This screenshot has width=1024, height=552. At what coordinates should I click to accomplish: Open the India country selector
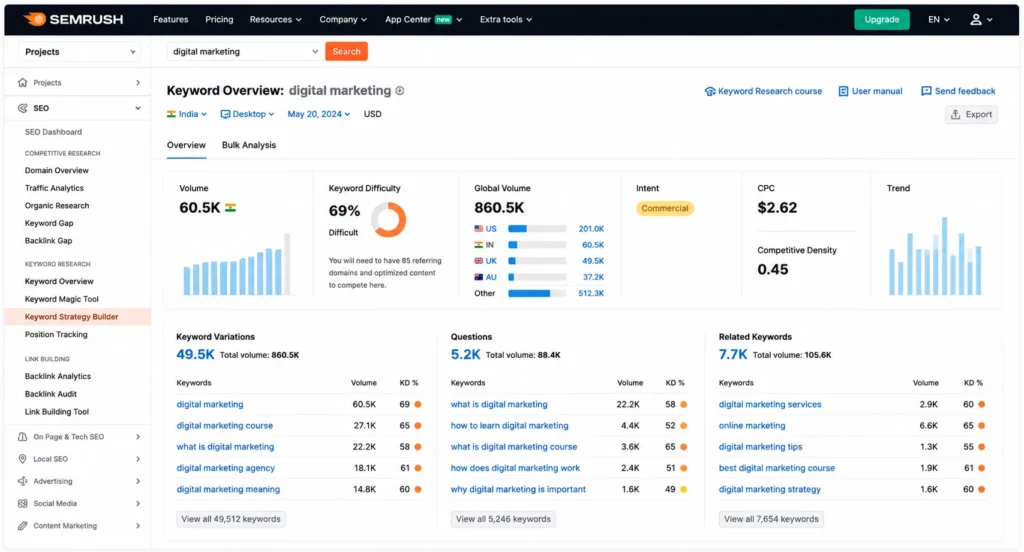click(187, 114)
